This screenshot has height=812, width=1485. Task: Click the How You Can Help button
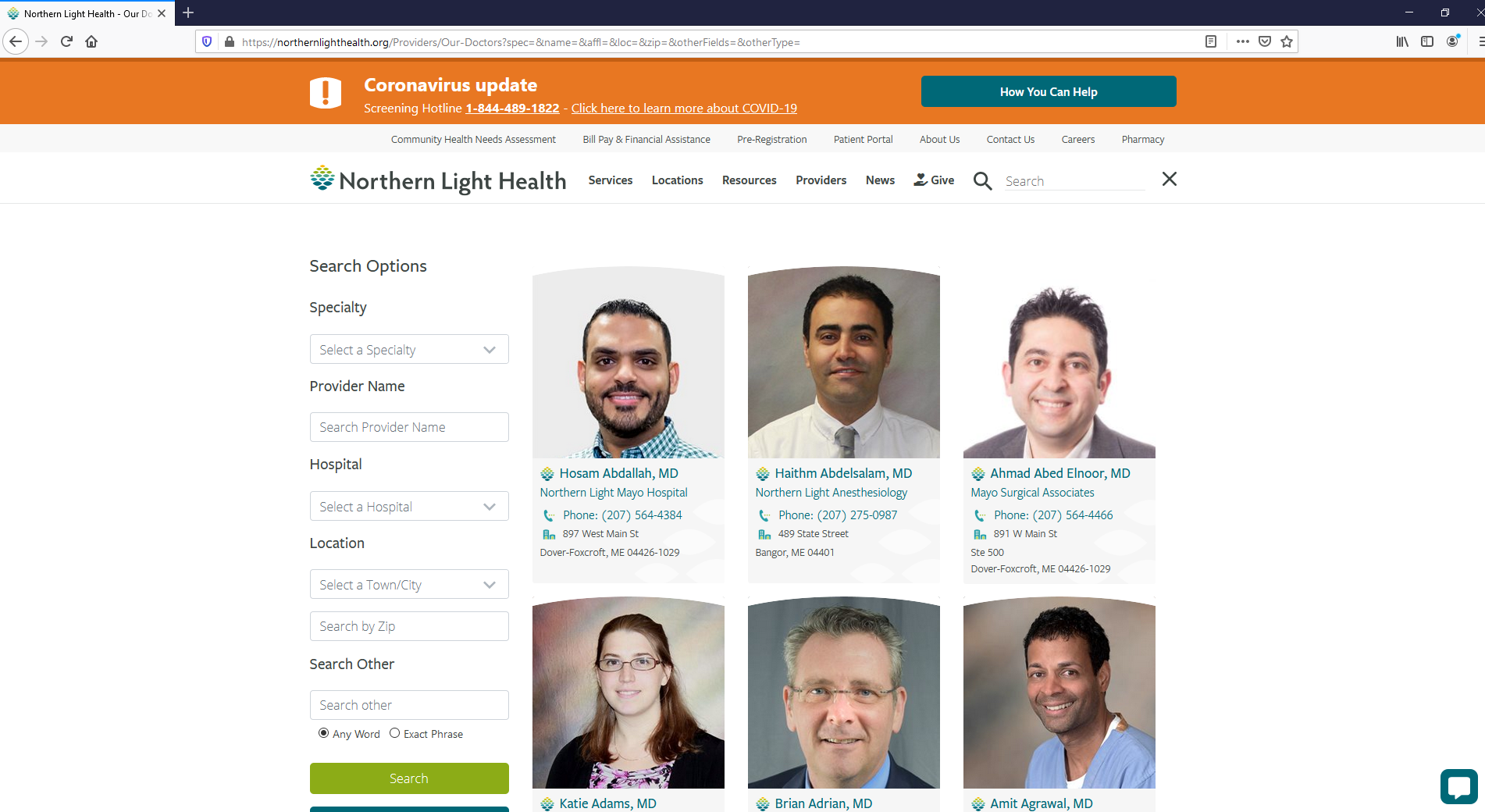(x=1049, y=91)
